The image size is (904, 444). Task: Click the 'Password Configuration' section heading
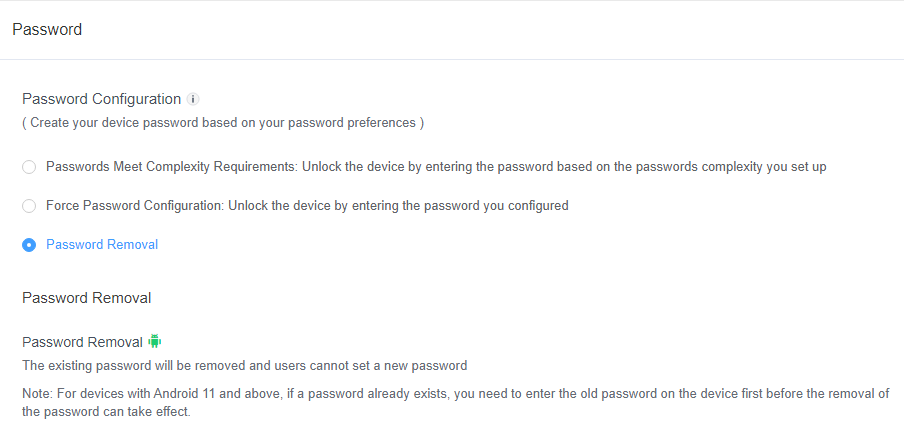[x=101, y=99]
